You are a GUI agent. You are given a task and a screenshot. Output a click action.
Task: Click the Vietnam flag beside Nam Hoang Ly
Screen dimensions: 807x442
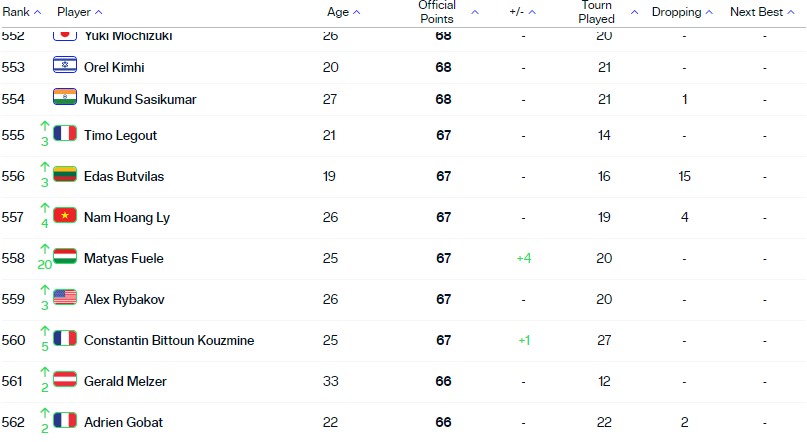point(65,215)
